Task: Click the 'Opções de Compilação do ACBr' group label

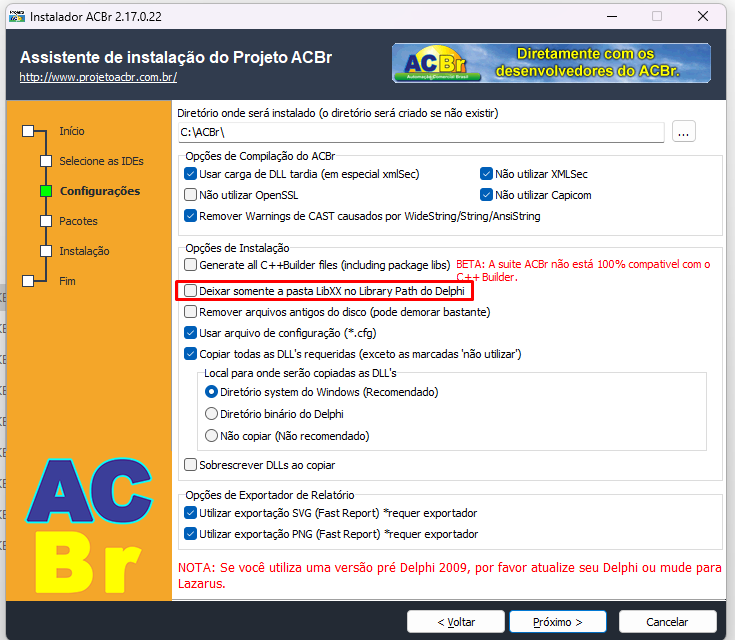Action: point(260,156)
